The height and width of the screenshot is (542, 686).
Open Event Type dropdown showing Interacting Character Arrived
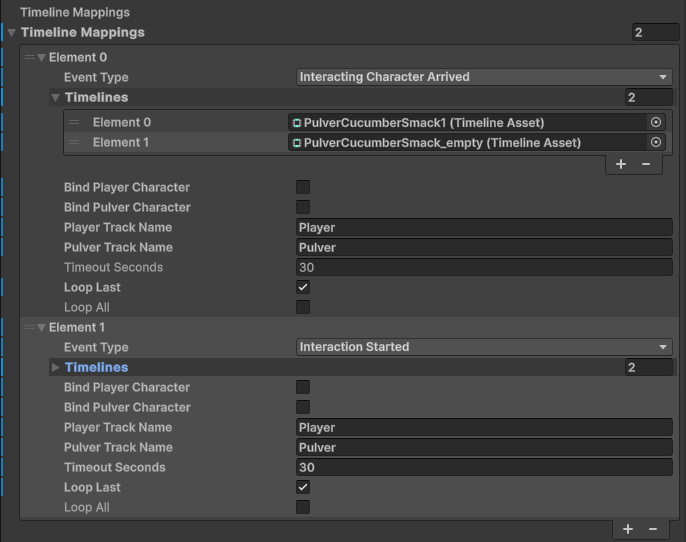point(484,77)
